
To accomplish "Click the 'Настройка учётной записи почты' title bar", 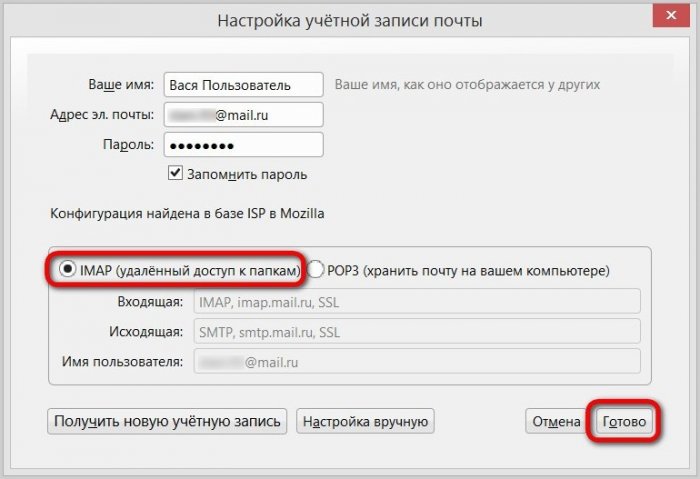I will click(350, 19).
